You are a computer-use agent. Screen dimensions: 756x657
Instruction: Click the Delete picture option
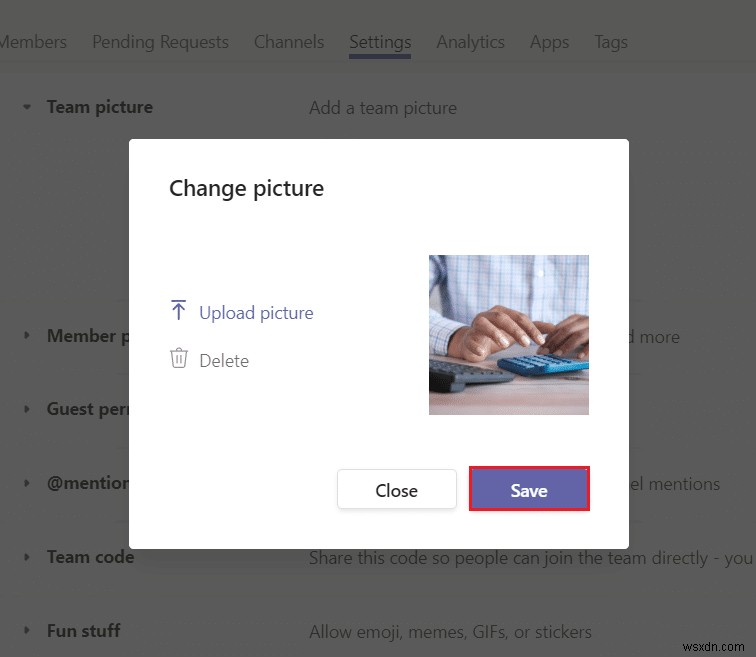pyautogui.click(x=224, y=361)
